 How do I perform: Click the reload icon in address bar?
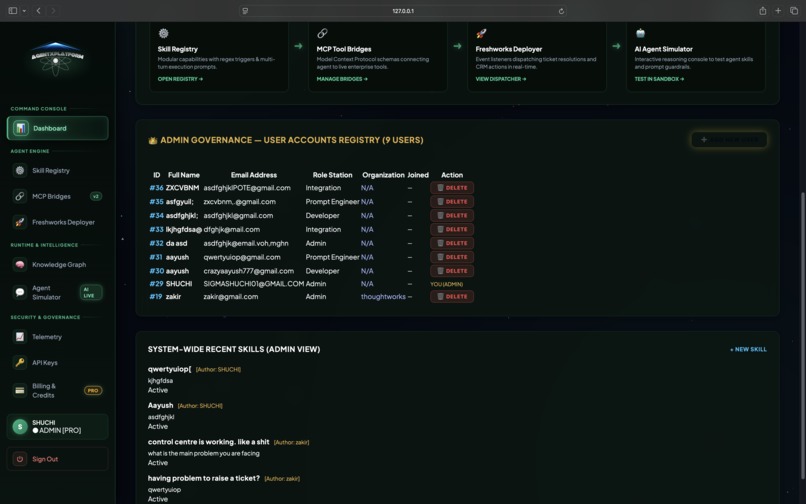[x=561, y=11]
